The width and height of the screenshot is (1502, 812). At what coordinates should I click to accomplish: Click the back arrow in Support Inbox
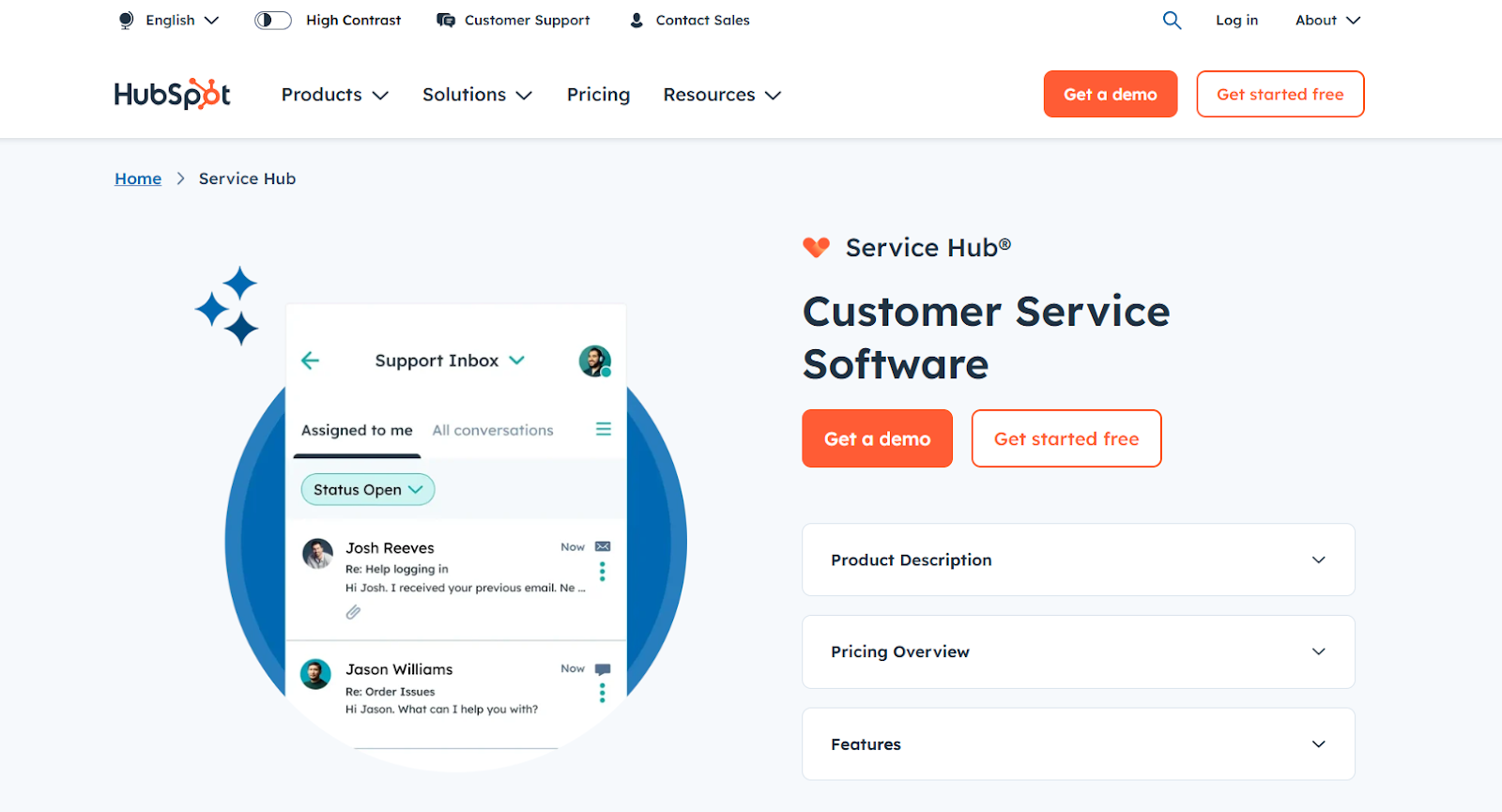click(310, 360)
